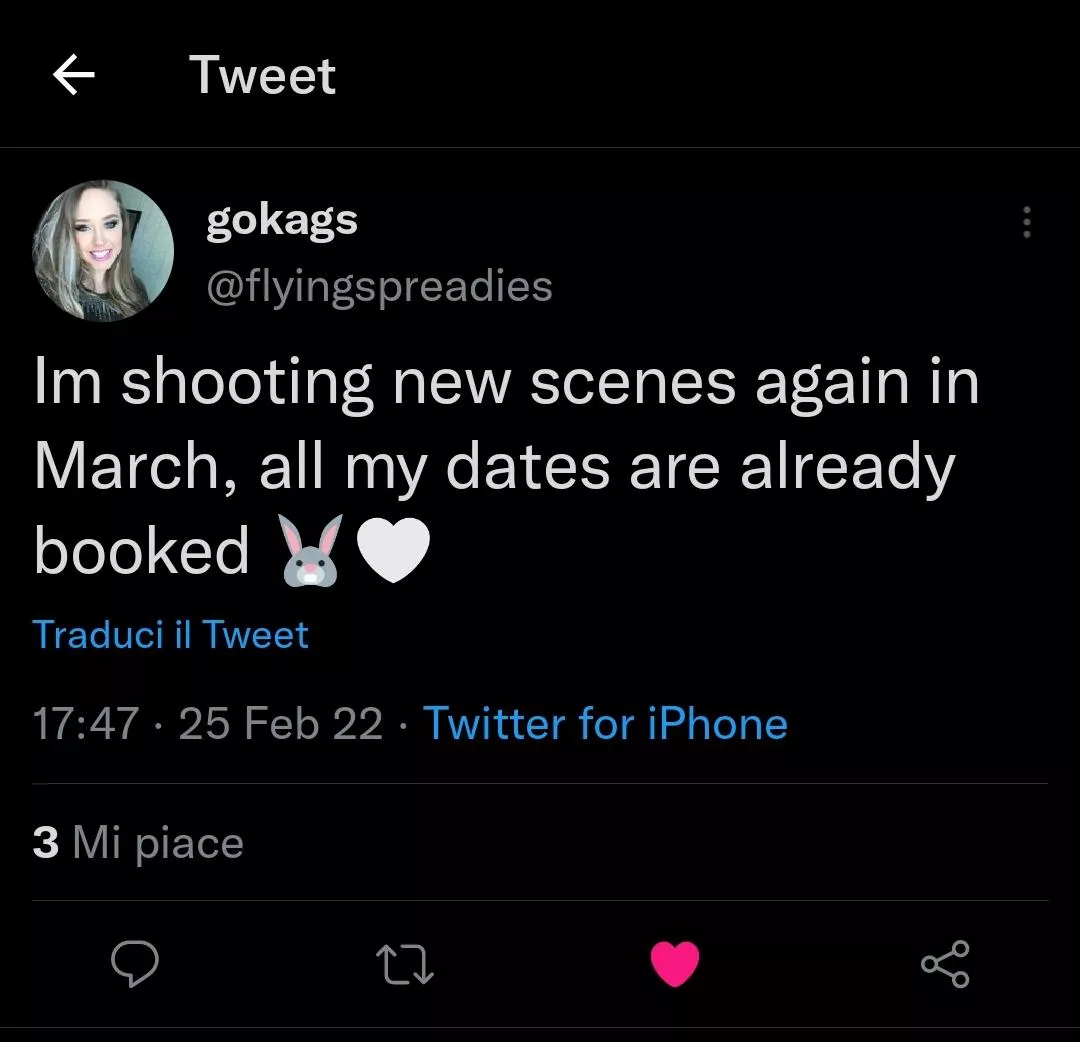Open the Twitter for iPhone source link
1080x1042 pixels.
coord(605,723)
